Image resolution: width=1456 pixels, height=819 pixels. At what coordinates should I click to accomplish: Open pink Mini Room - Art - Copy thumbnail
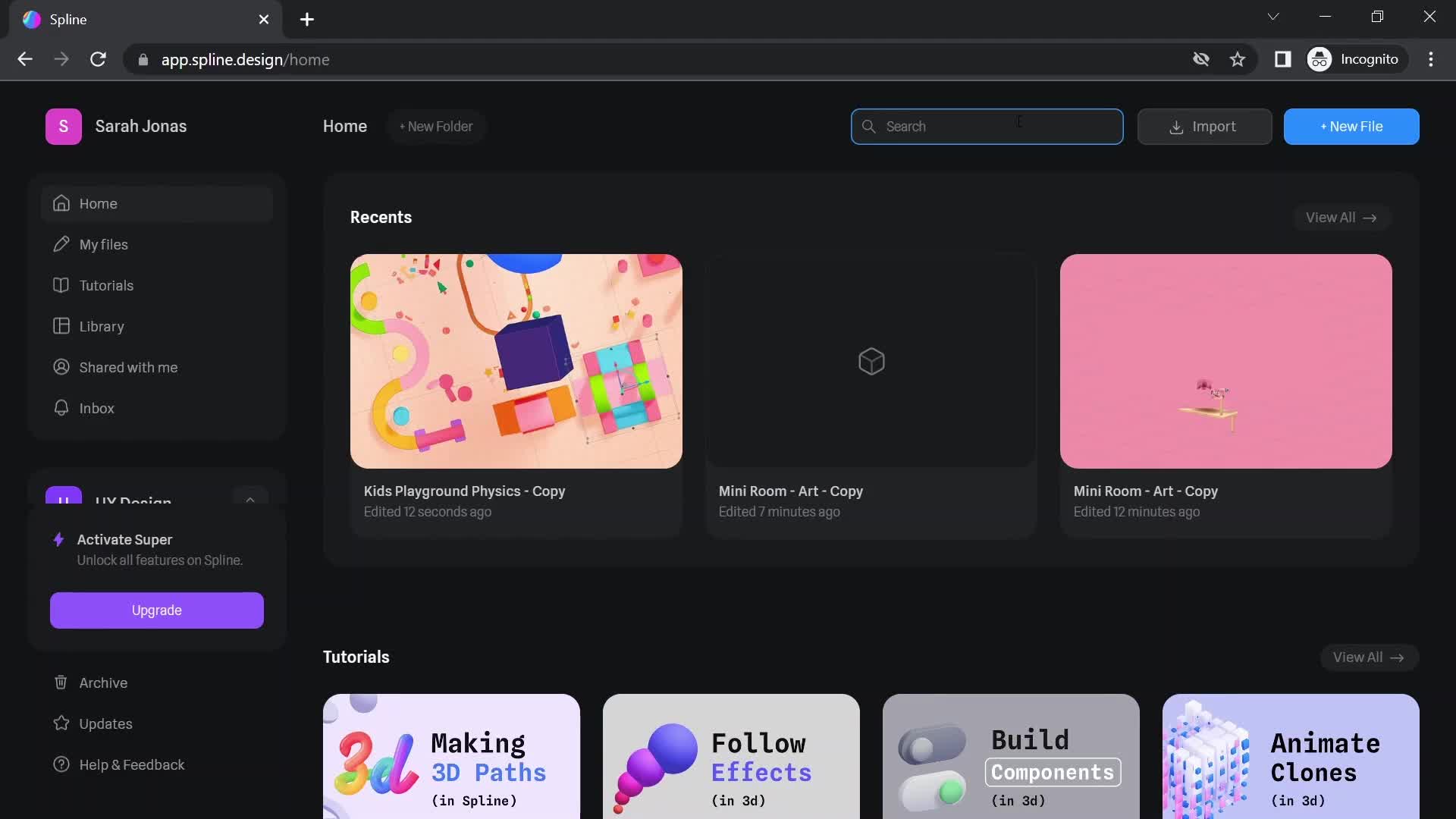1226,361
